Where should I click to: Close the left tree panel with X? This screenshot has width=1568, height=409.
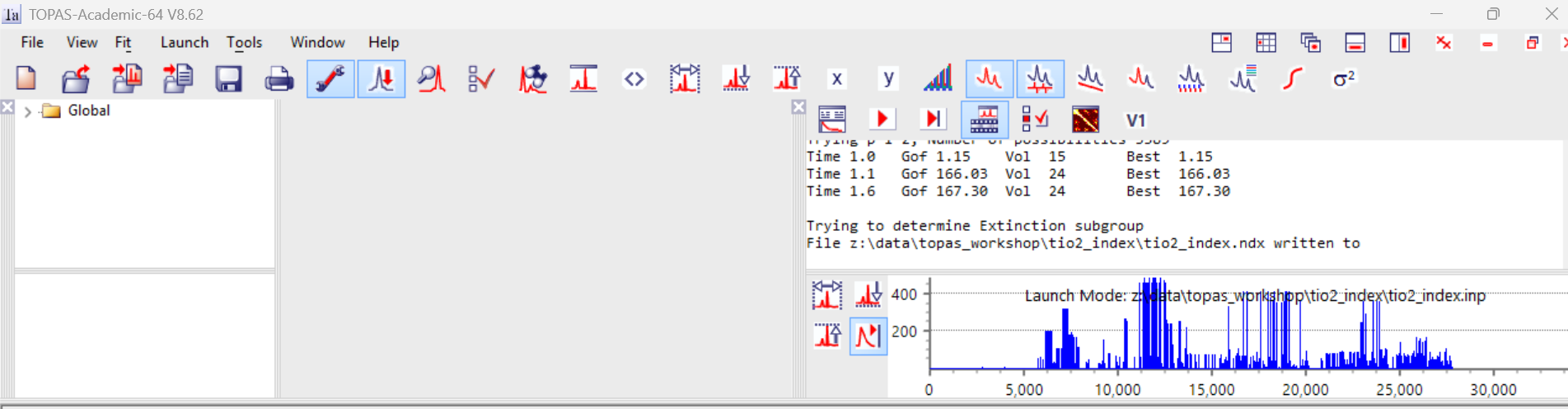[7, 107]
